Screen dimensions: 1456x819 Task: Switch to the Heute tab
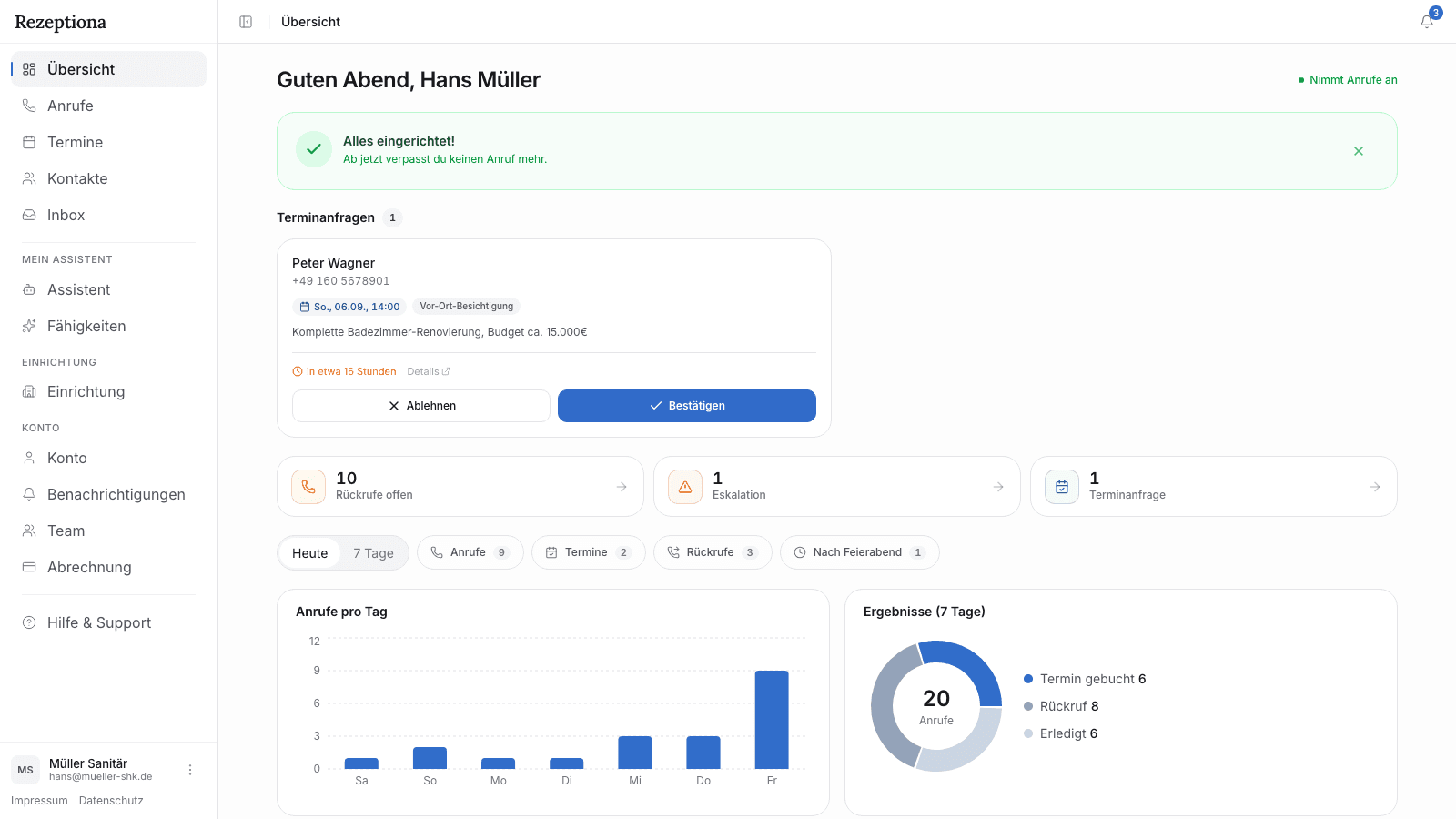[309, 553]
